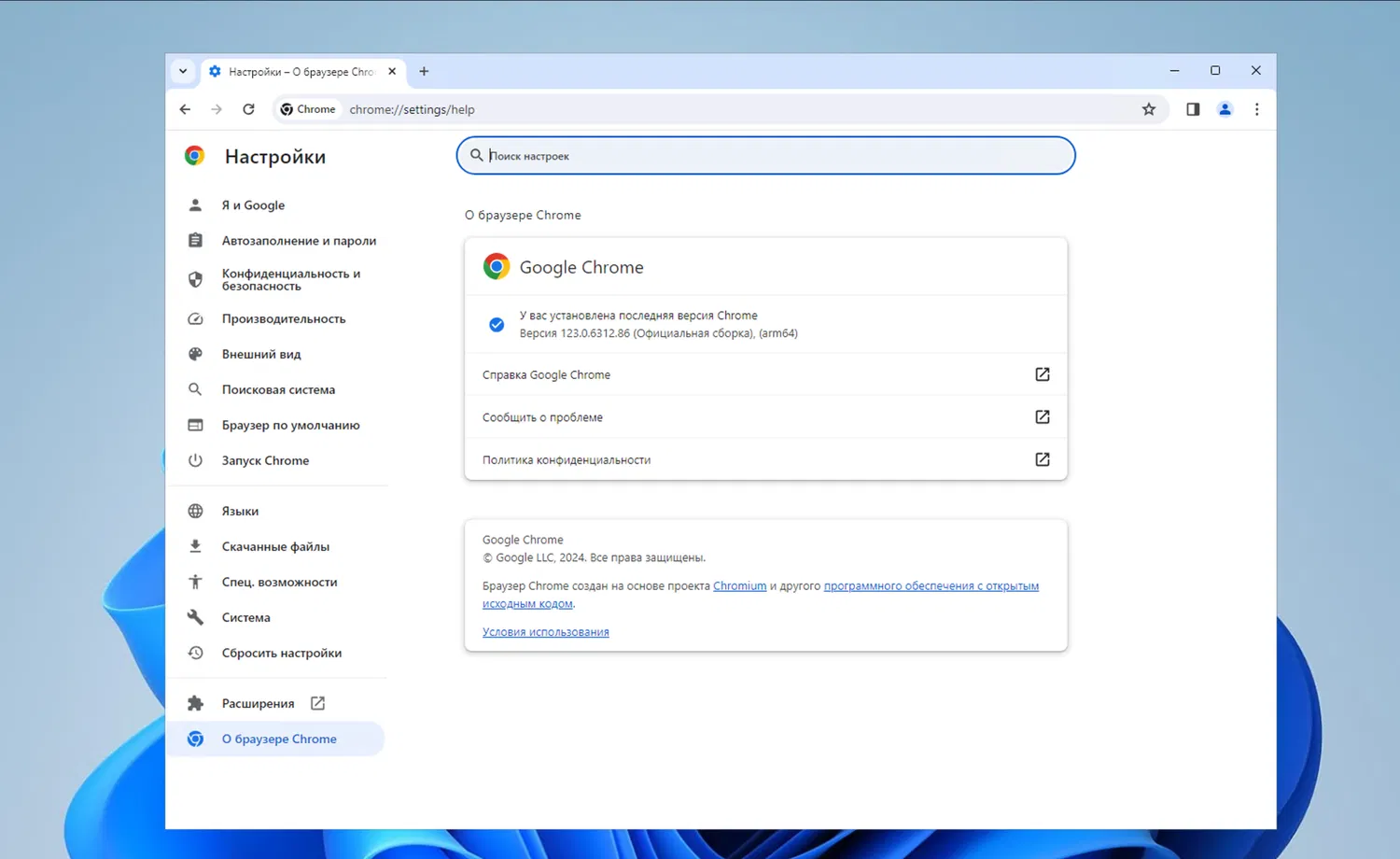The width and height of the screenshot is (1400, 859).
Task: Click the speedometer icon for Производительность
Action: [x=195, y=318]
